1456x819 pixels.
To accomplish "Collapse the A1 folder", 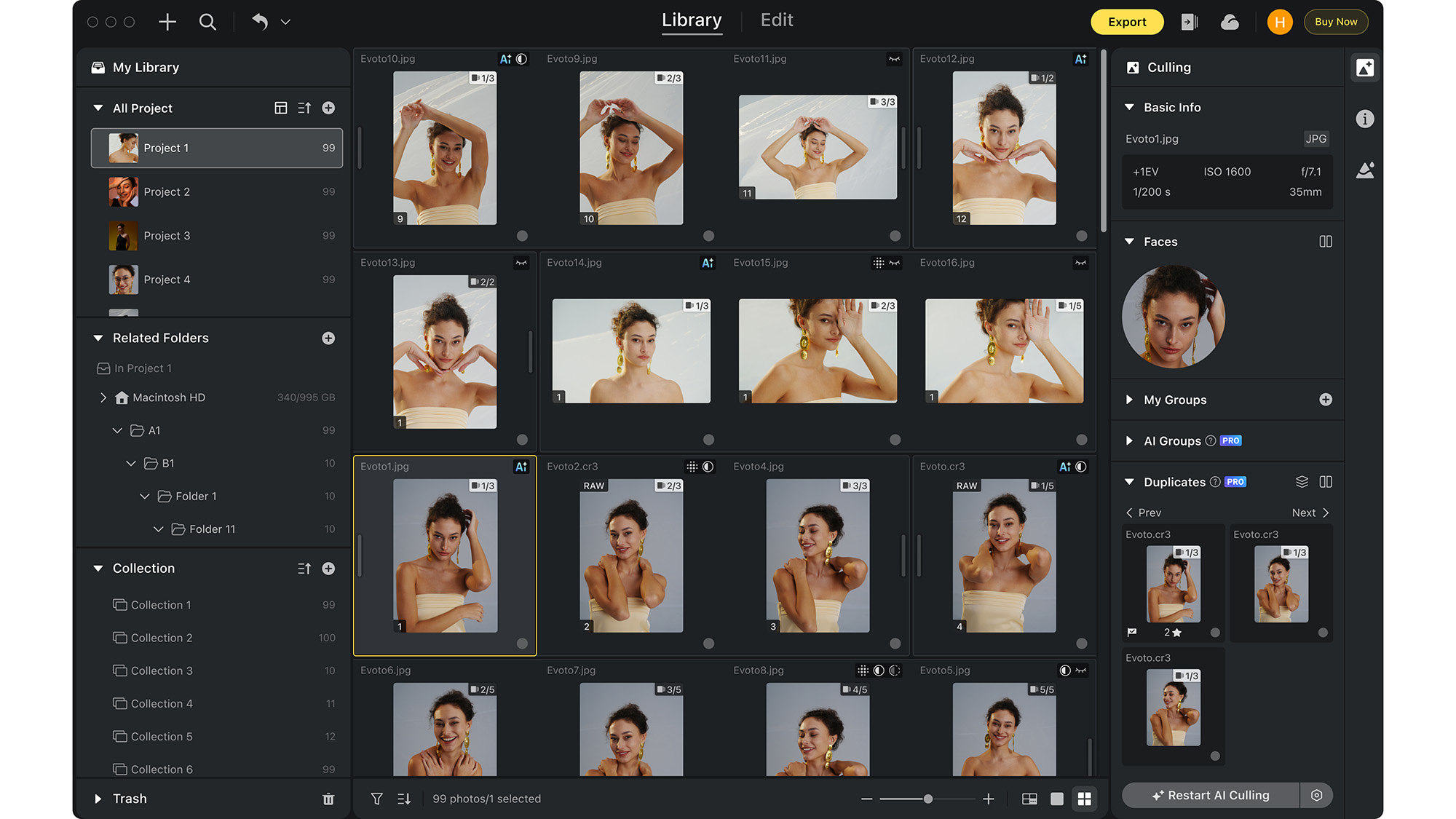I will (x=117, y=430).
